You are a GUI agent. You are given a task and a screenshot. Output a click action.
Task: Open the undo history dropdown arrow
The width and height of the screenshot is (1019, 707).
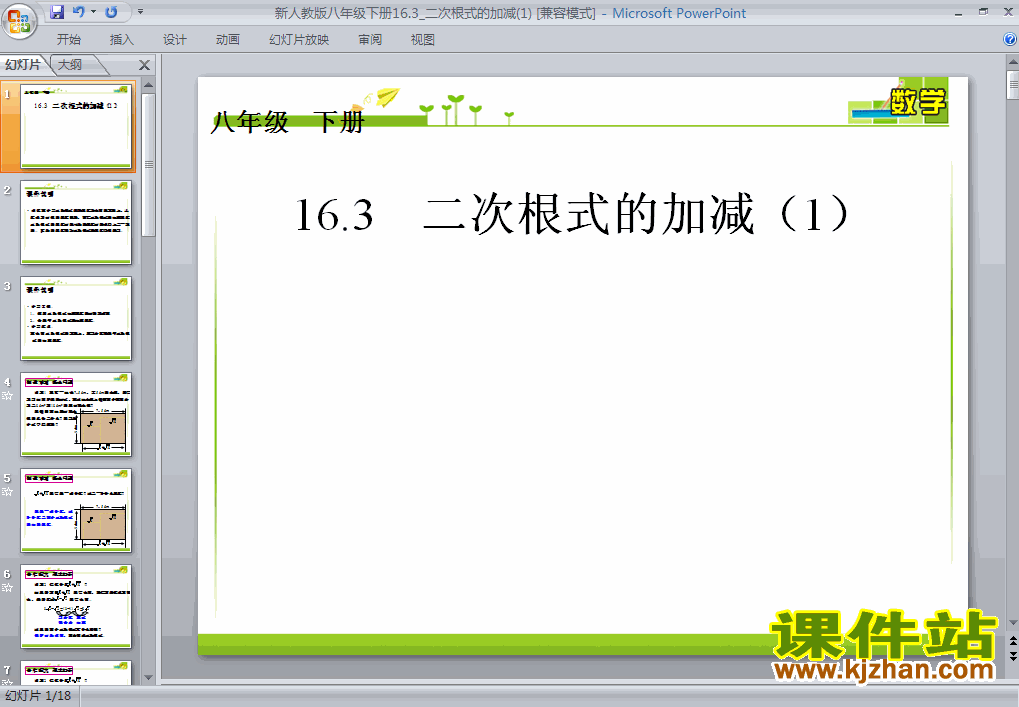[94, 12]
